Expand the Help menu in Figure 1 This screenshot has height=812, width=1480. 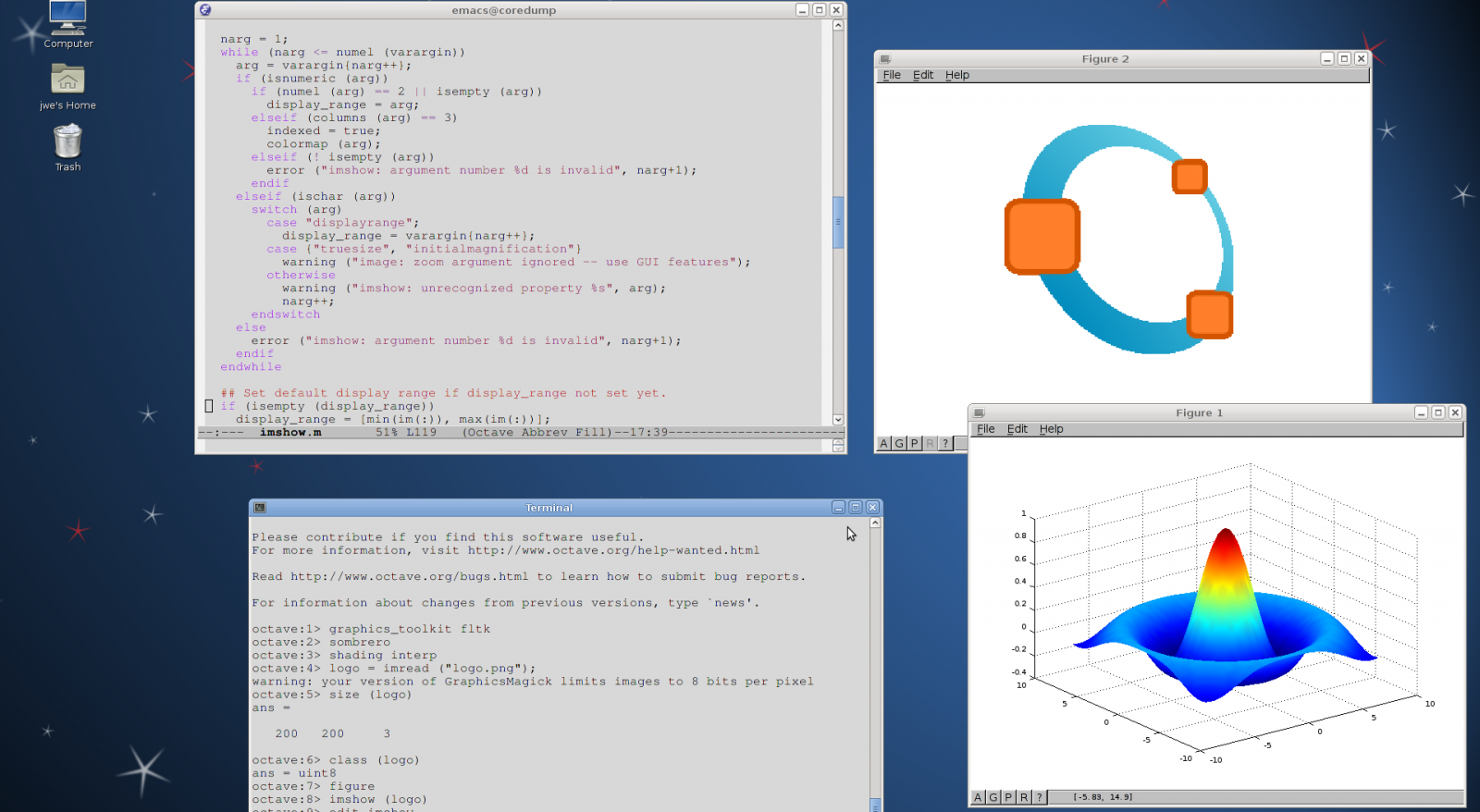(x=1051, y=429)
